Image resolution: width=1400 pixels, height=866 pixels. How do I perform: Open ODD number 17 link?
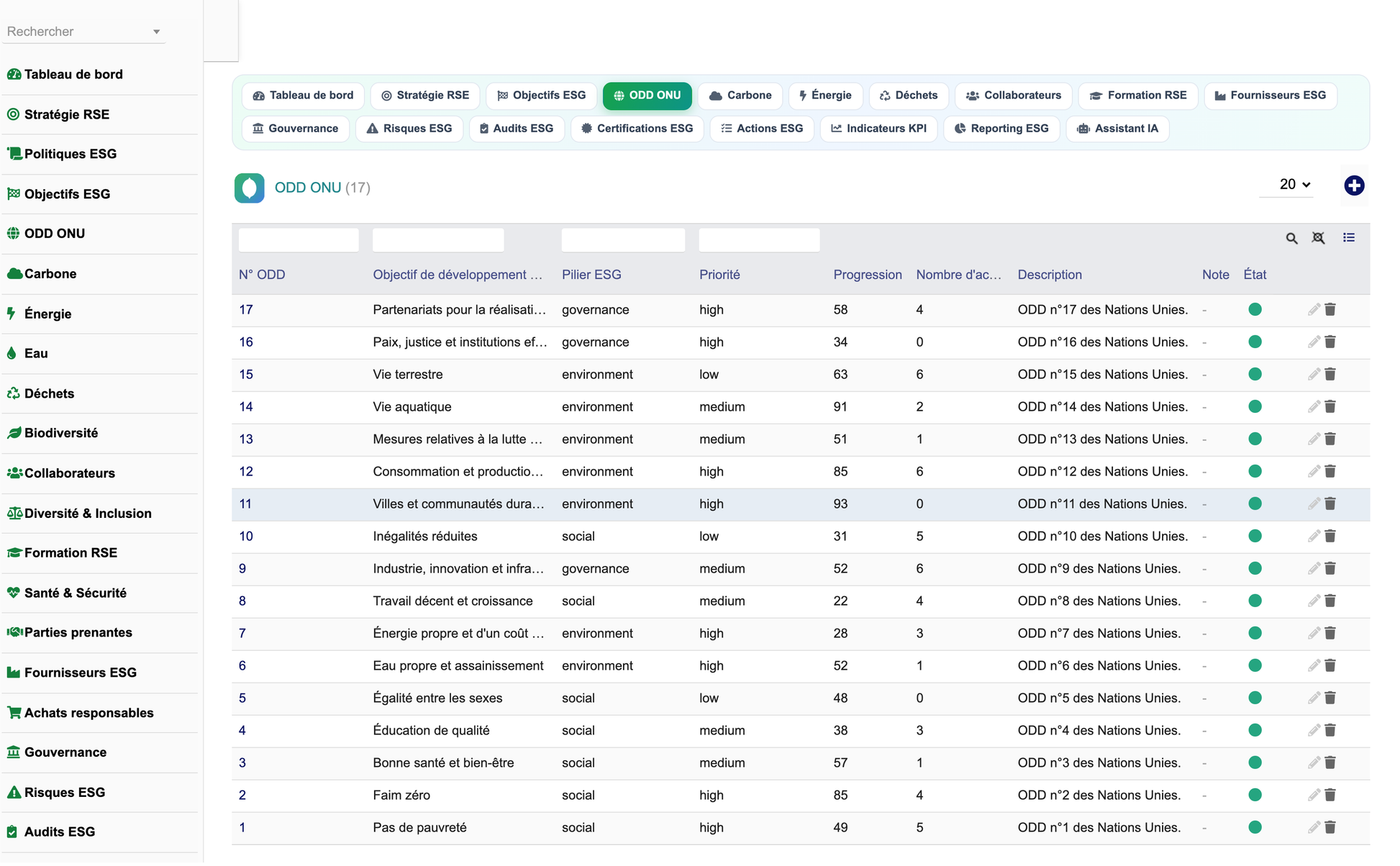[x=246, y=310]
